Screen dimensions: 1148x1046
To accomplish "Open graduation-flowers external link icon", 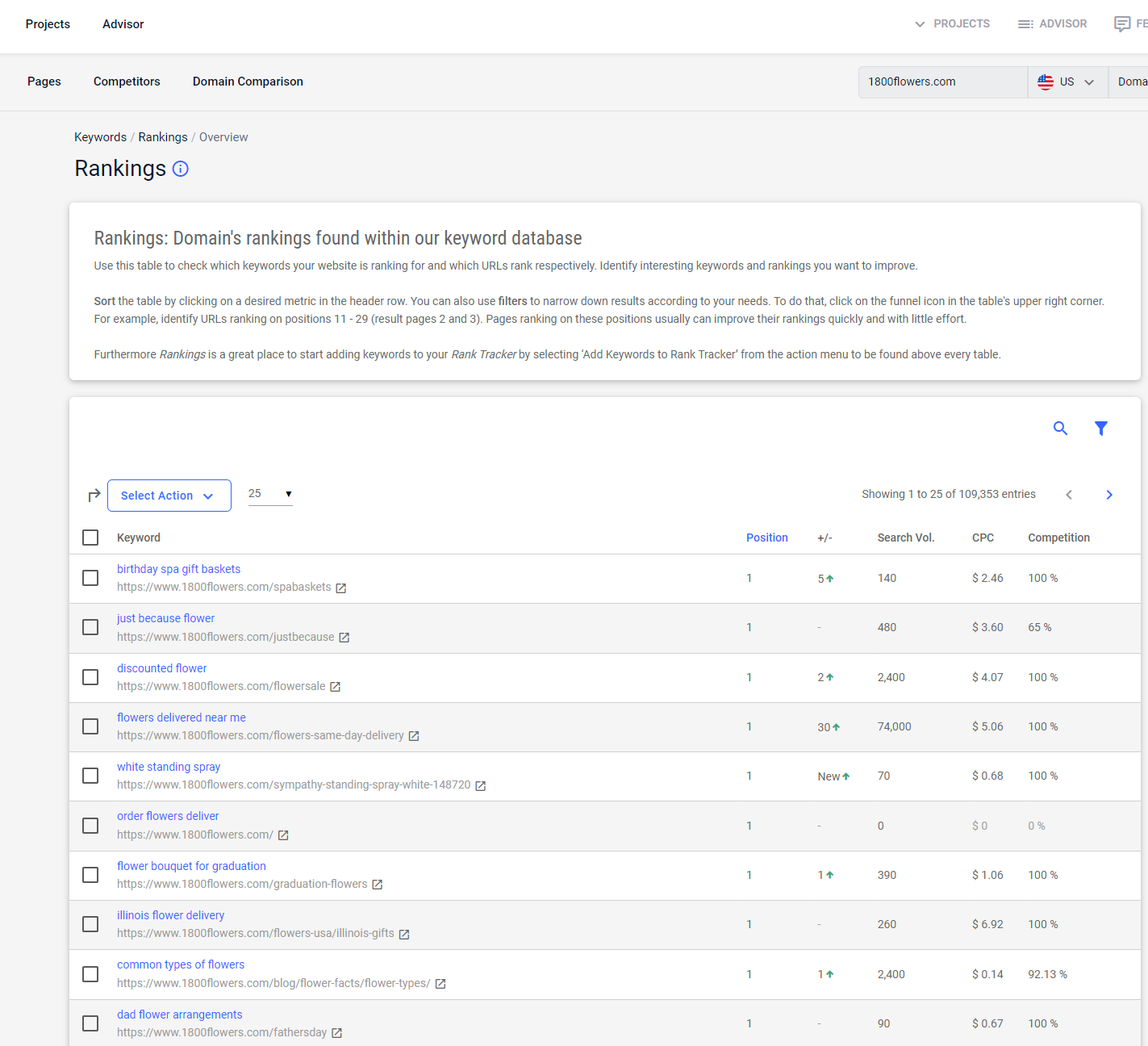I will click(377, 885).
